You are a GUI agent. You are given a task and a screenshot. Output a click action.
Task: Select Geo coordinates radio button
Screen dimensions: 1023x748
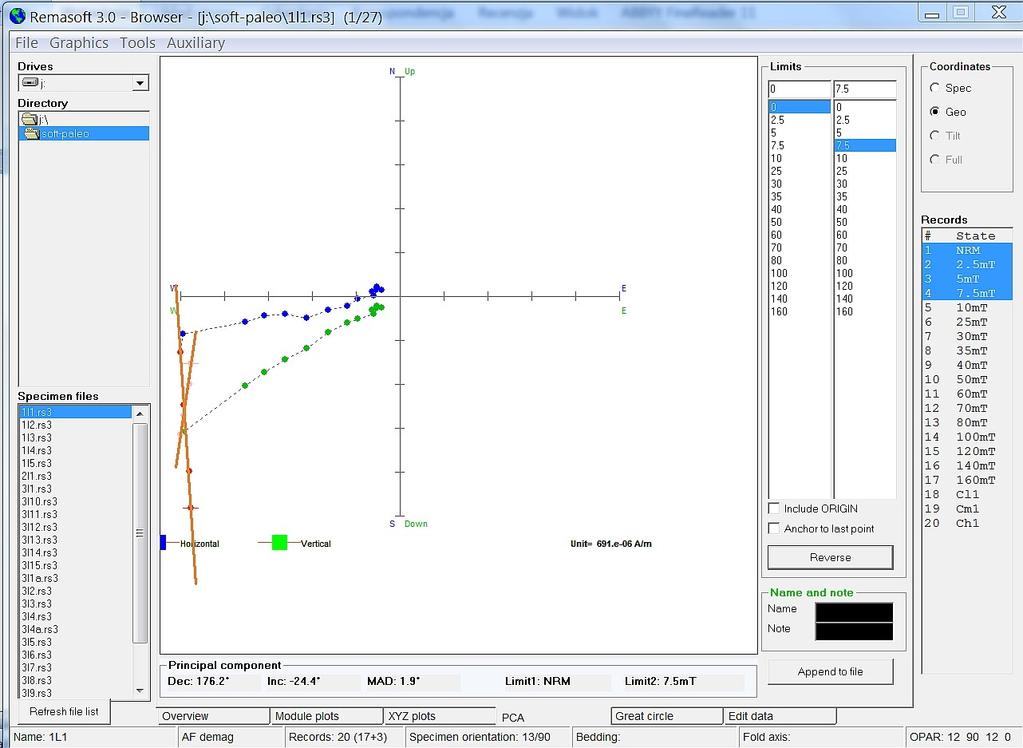point(935,112)
